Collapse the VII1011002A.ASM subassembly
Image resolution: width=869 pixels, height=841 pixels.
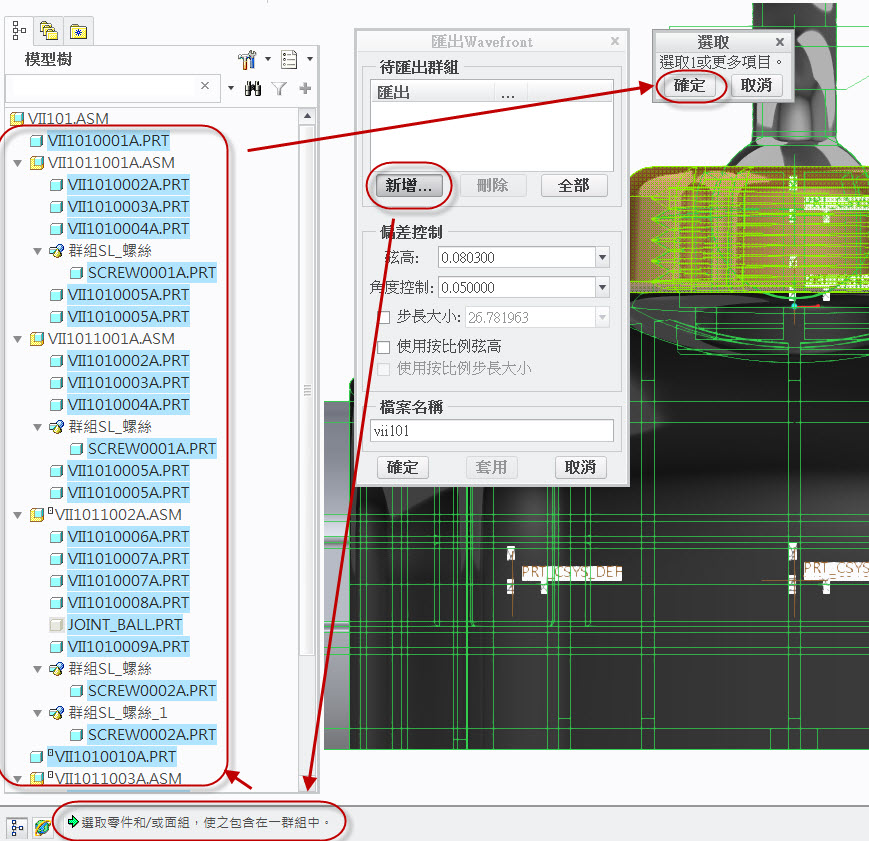click(x=17, y=515)
